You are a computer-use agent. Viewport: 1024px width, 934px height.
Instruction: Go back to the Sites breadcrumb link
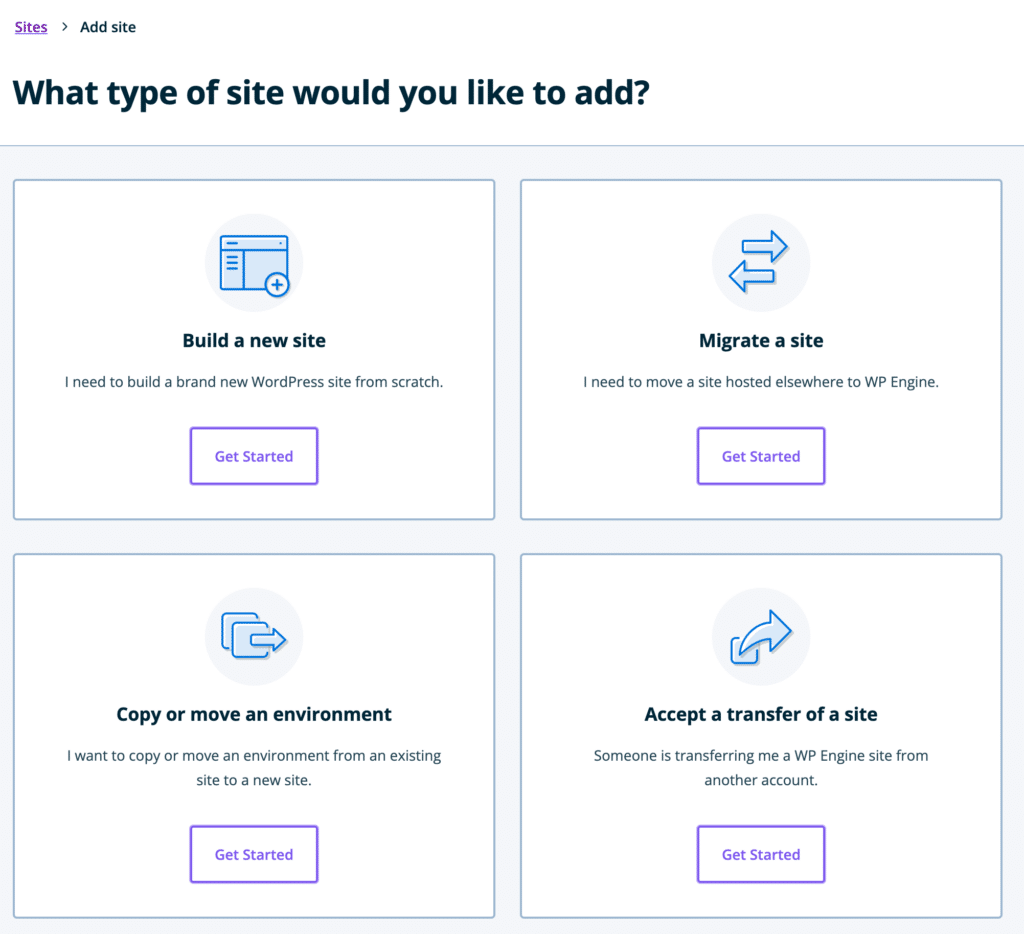pyautogui.click(x=31, y=27)
